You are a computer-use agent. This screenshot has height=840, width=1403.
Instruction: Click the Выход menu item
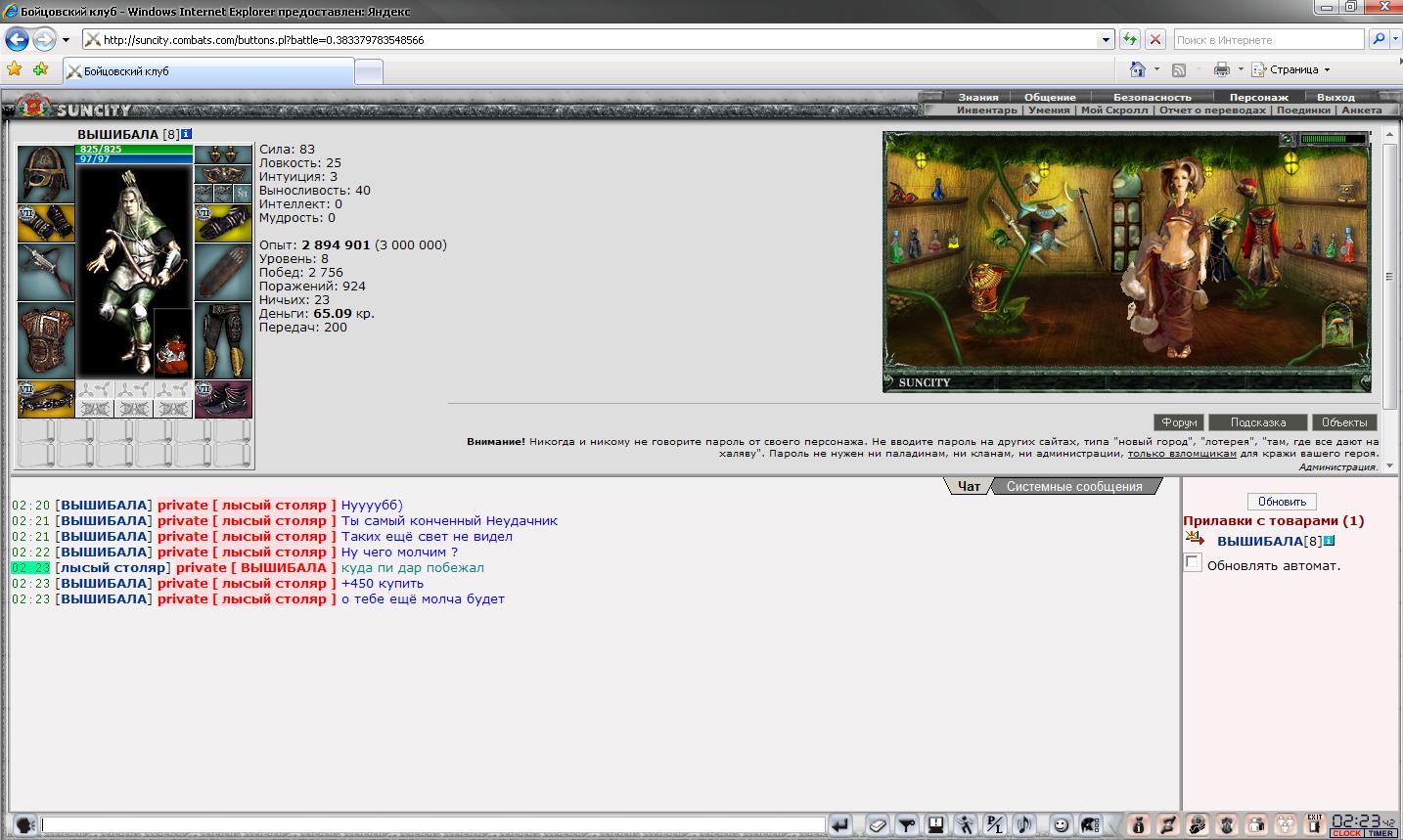[x=1335, y=97]
